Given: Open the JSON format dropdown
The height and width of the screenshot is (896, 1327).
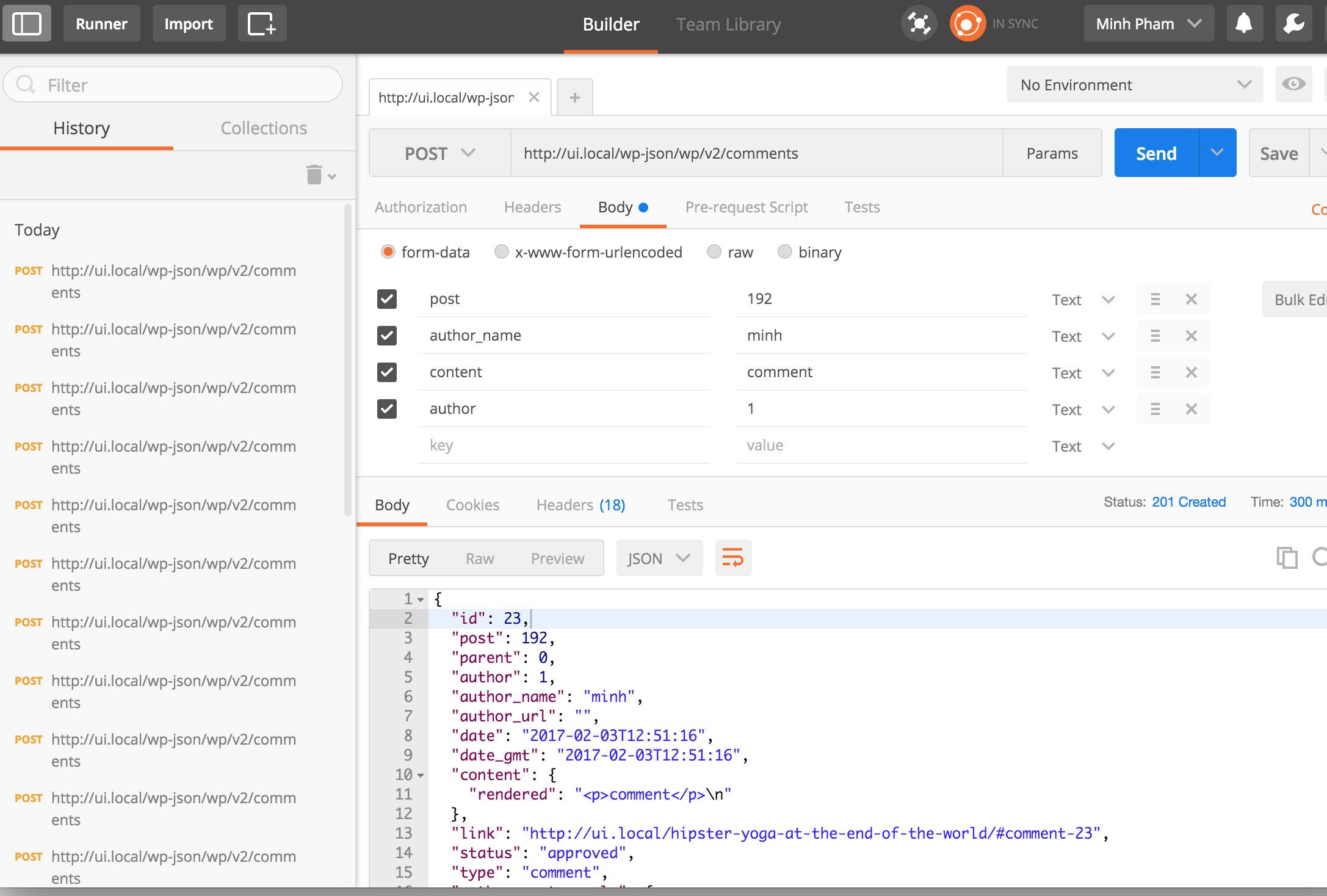Looking at the screenshot, I should pyautogui.click(x=659, y=558).
